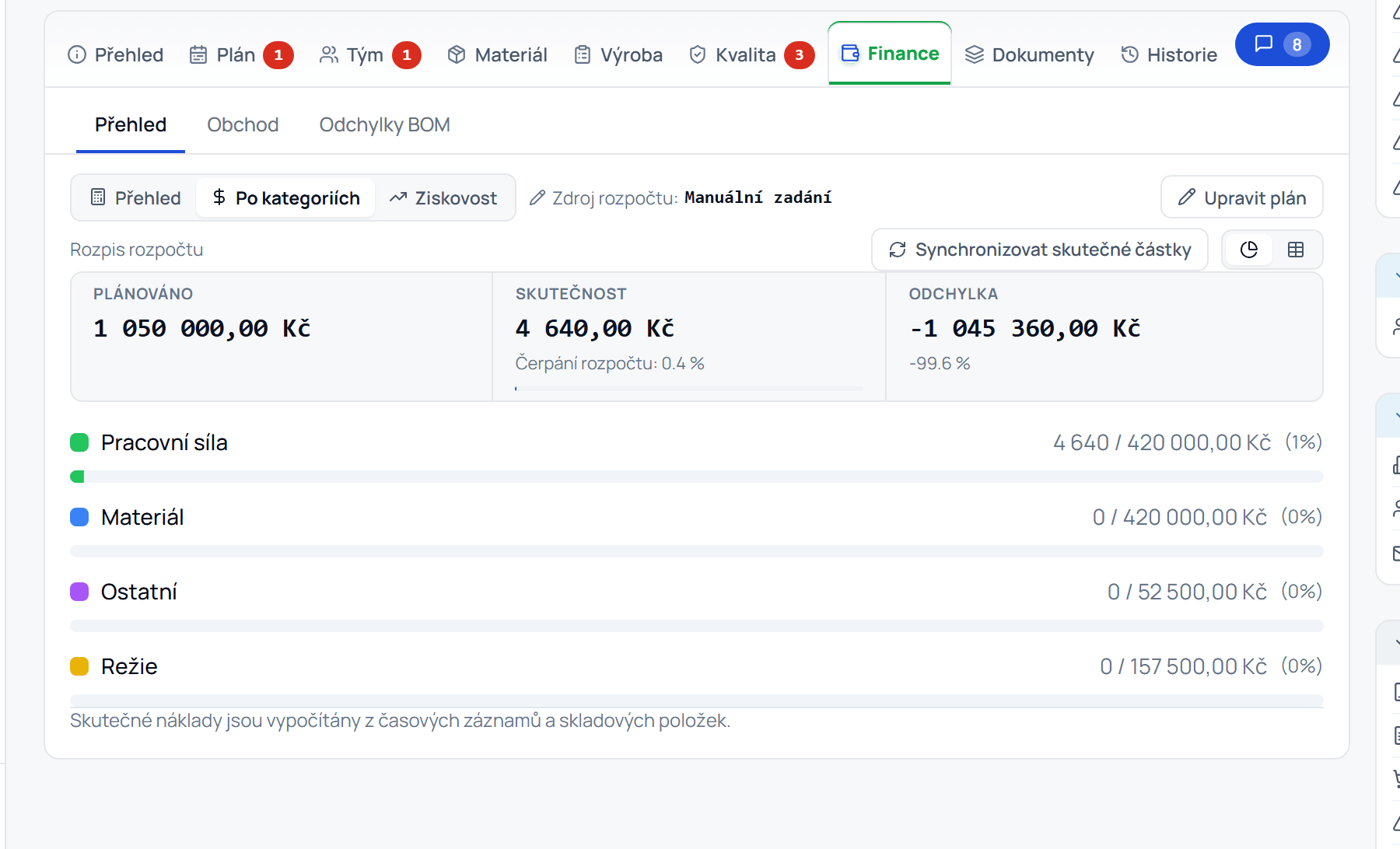Click the planned amount 1 050 000,00 Kč
Image resolution: width=1400 pixels, height=849 pixels.
tap(202, 328)
